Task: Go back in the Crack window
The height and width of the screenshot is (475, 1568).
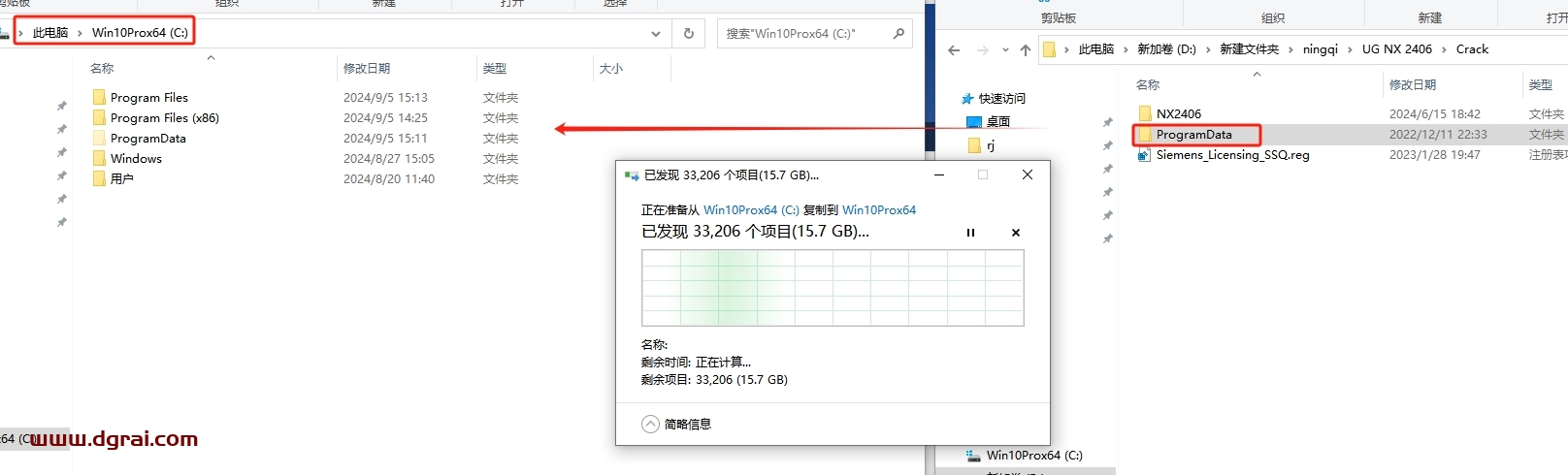Action: [954, 49]
